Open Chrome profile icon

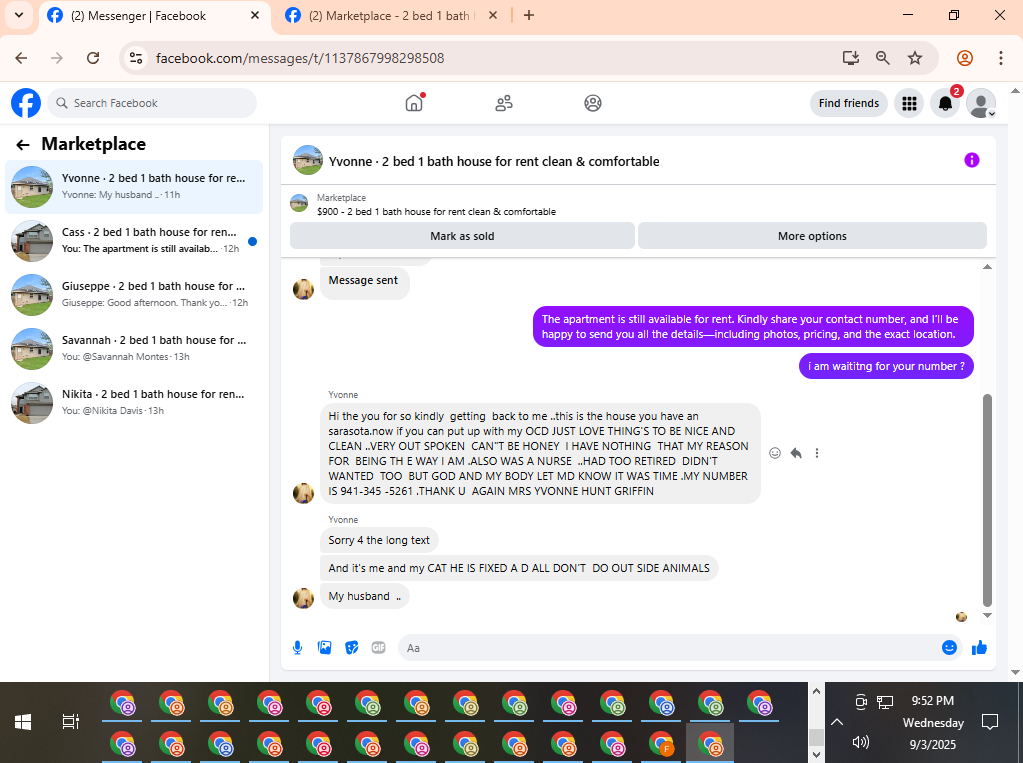coord(965,58)
